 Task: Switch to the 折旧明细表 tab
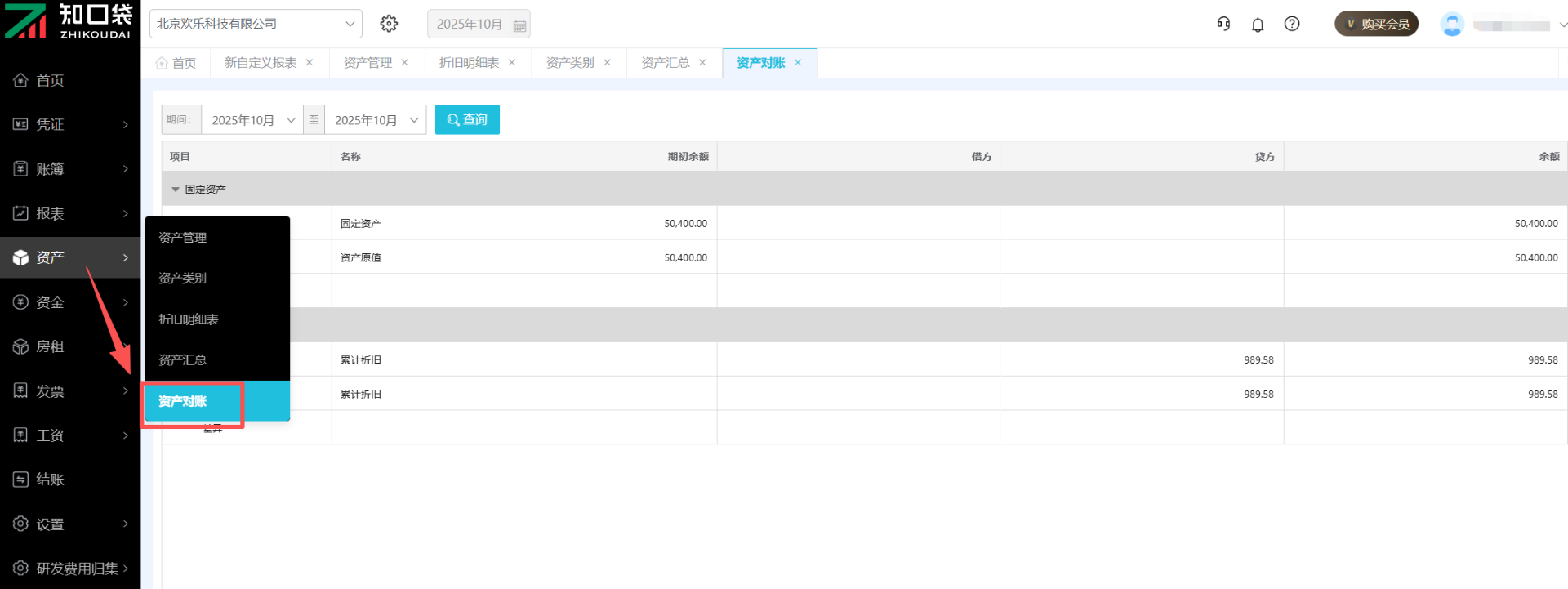(x=469, y=63)
